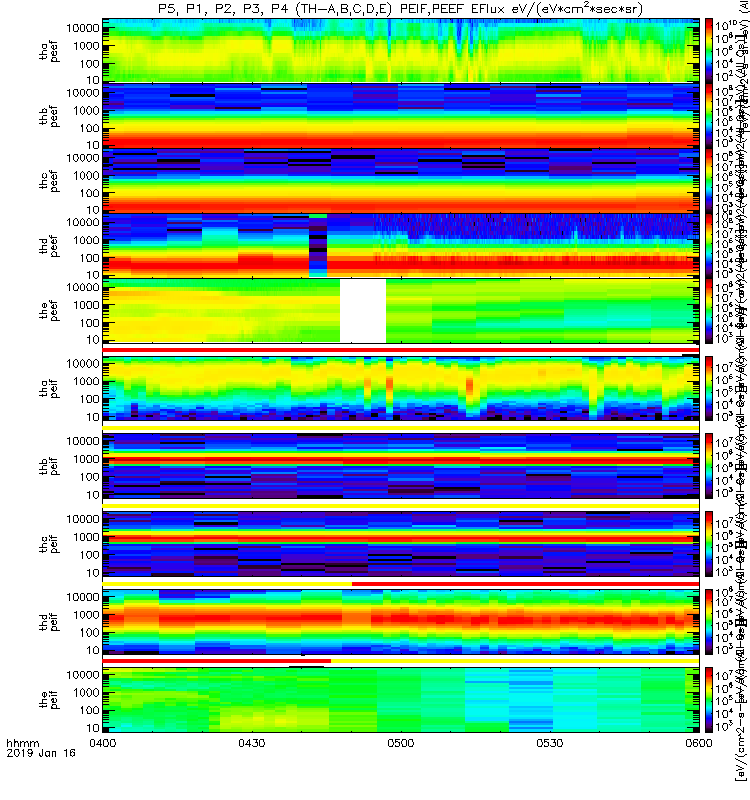The height and width of the screenshot is (800, 750).
Task: Click the 0500 time axis label
Action: [x=401, y=743]
